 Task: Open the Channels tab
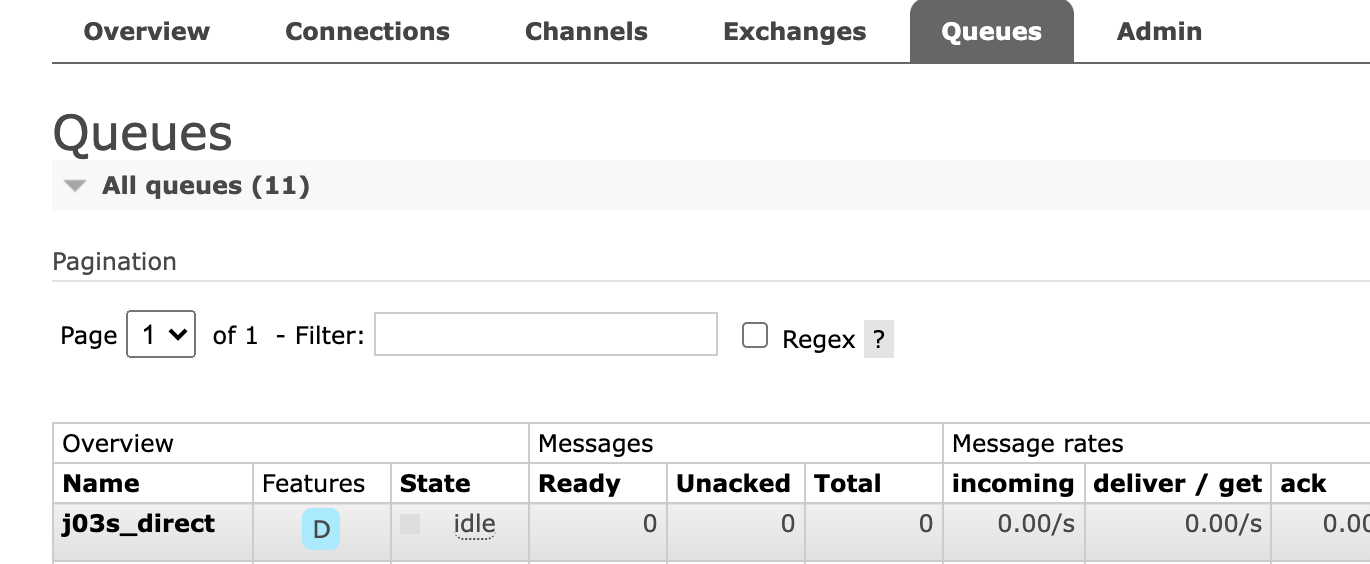[586, 31]
